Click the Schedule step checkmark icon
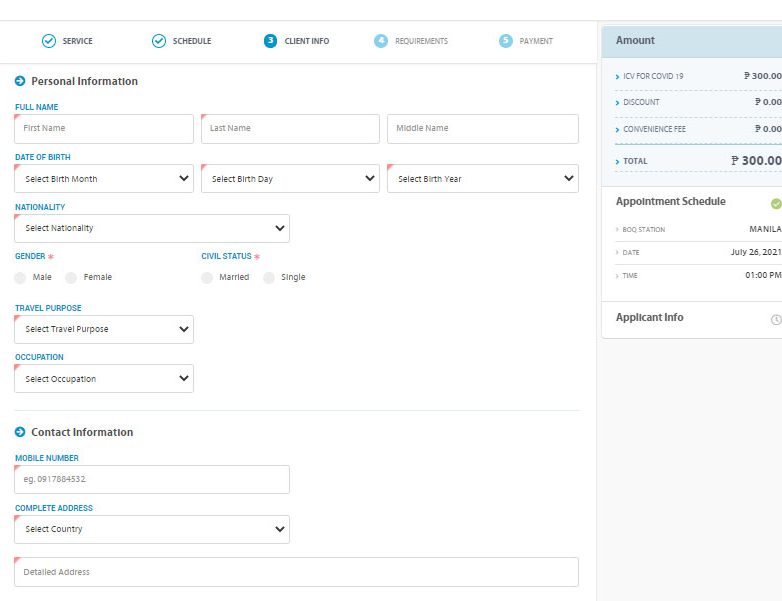Image resolution: width=782 pixels, height=601 pixels. coord(158,41)
